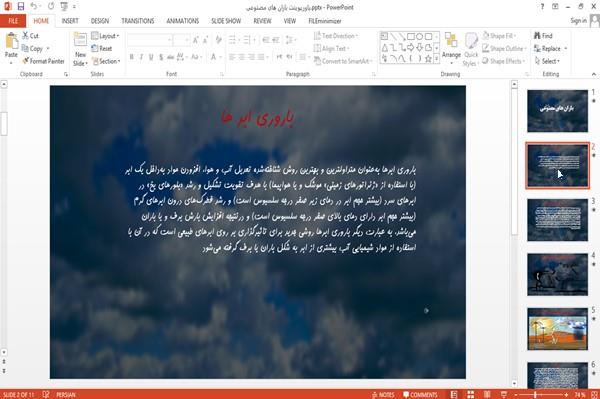Open PowerPoint Help question mark
This screenshot has width=600, height=399.
point(542,7)
